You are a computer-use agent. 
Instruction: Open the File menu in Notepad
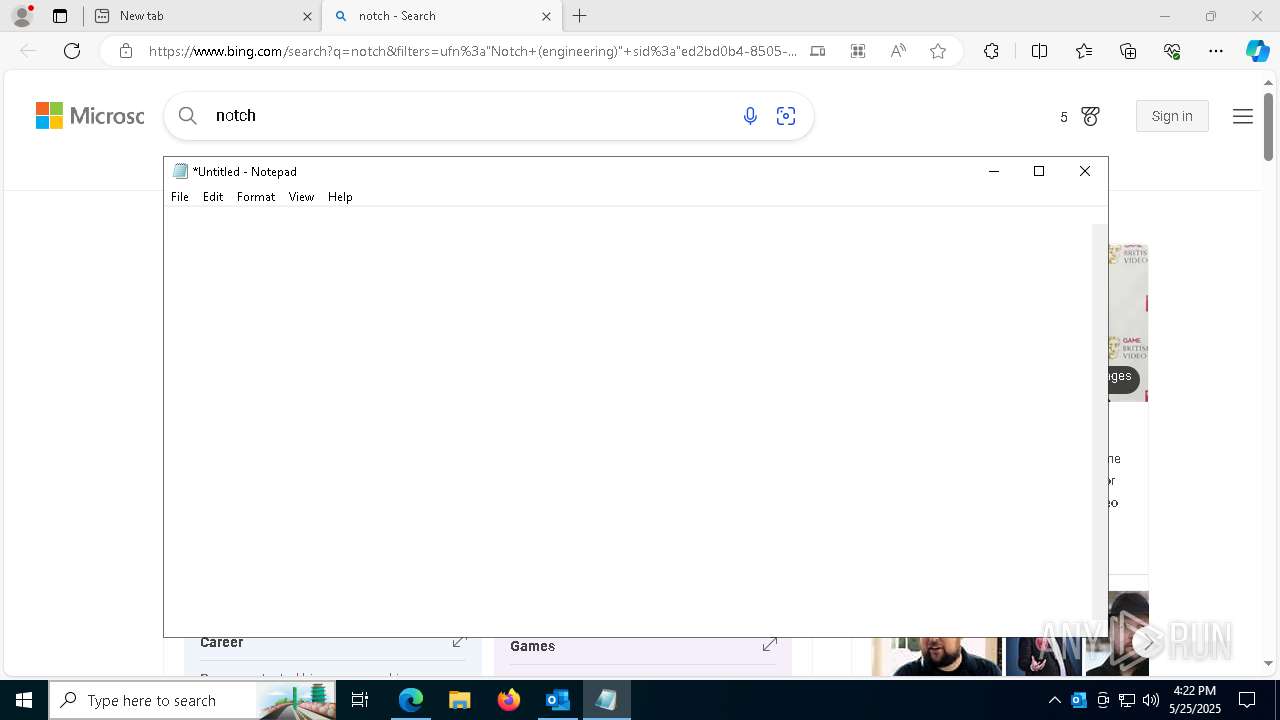pos(180,197)
